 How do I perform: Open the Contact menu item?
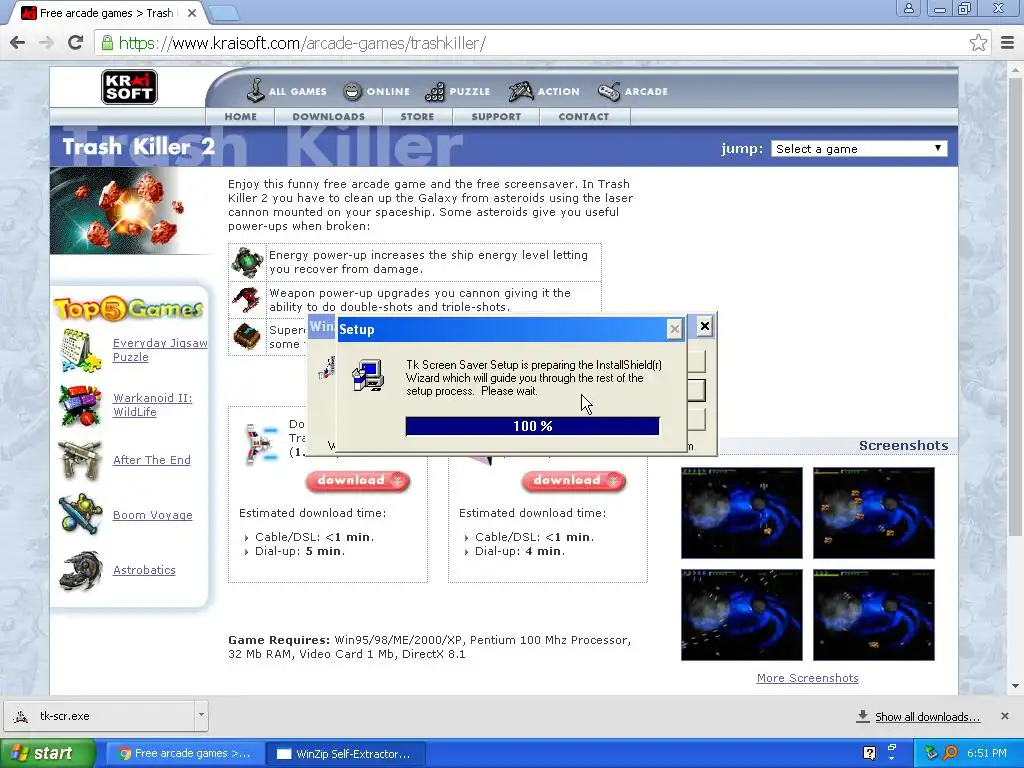[584, 116]
